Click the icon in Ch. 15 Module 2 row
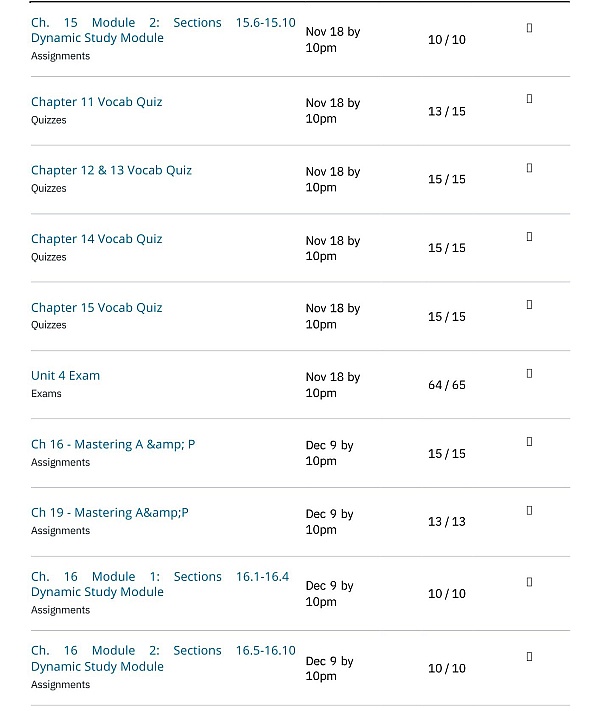 pyautogui.click(x=529, y=27)
